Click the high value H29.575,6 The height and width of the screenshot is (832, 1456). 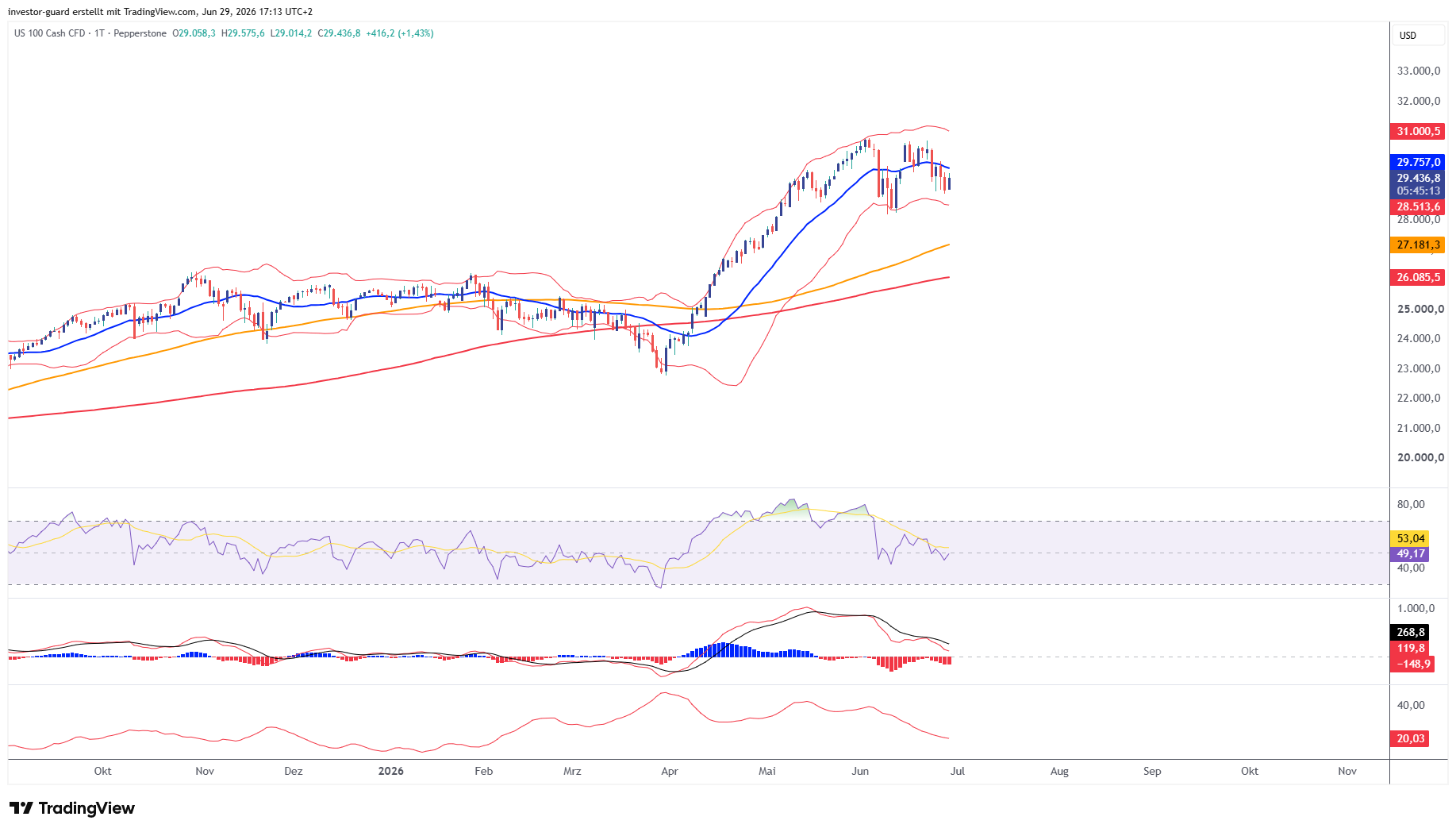(243, 33)
